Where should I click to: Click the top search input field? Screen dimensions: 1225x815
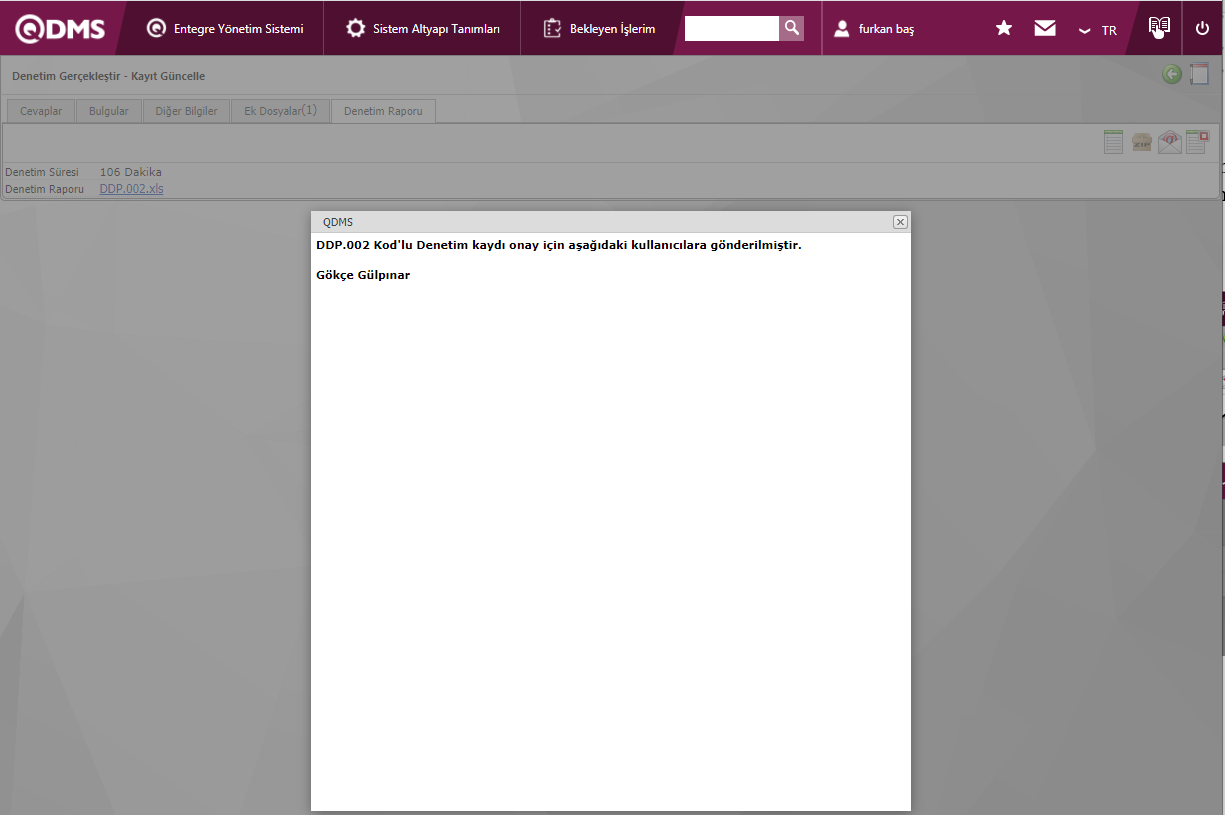tap(731, 28)
